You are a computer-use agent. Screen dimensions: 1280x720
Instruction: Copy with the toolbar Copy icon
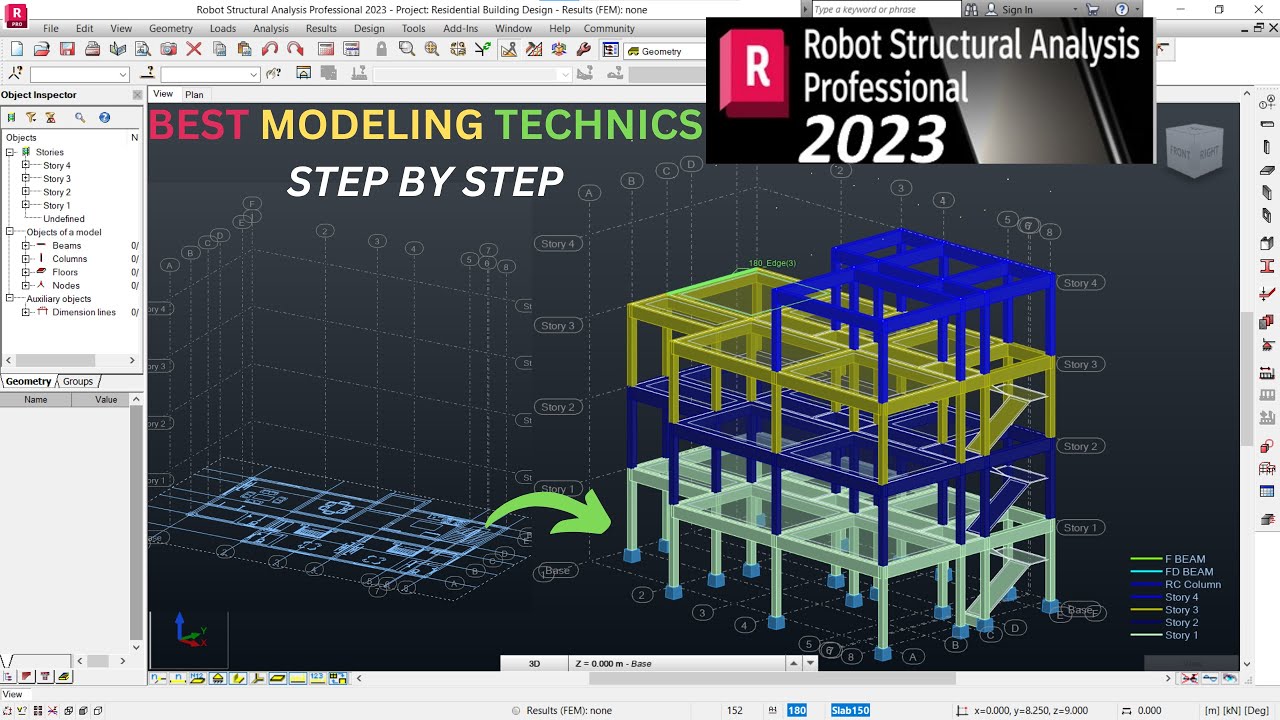pyautogui.click(x=219, y=49)
